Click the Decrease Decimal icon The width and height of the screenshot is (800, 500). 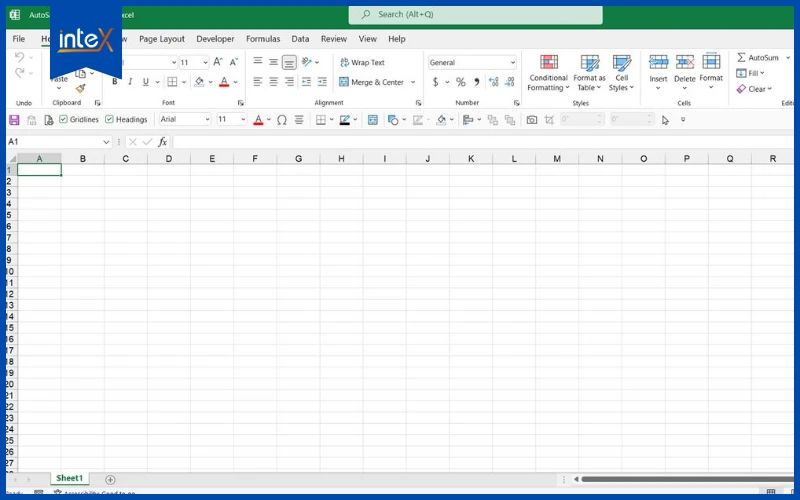click(510, 82)
